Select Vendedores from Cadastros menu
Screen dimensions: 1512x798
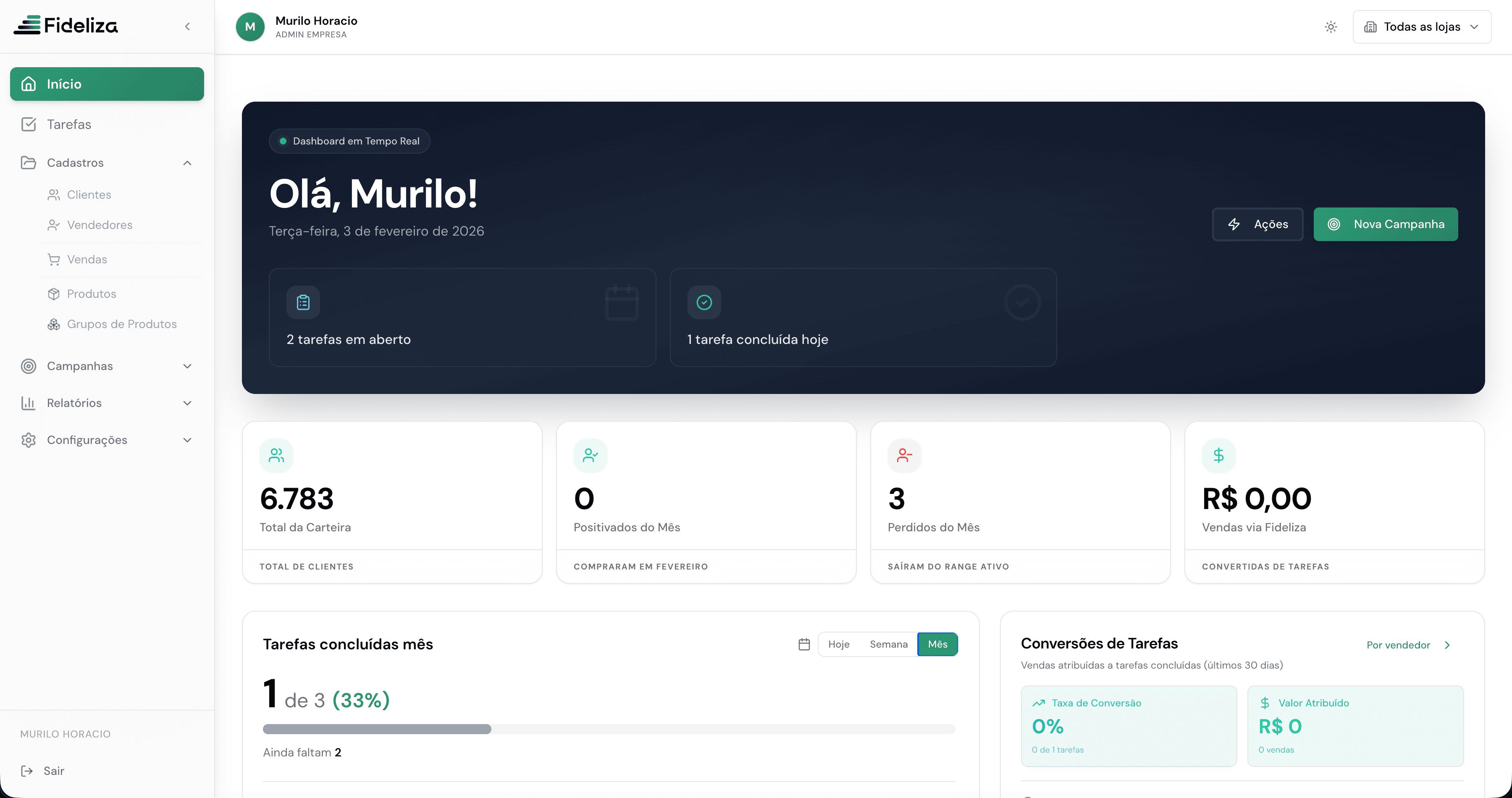click(x=100, y=225)
